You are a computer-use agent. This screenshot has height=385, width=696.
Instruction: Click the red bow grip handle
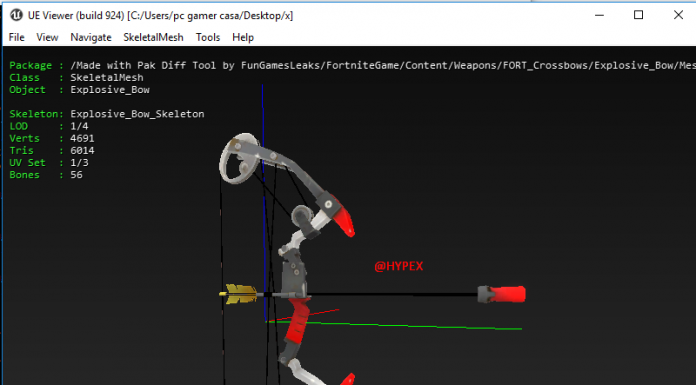297,321
